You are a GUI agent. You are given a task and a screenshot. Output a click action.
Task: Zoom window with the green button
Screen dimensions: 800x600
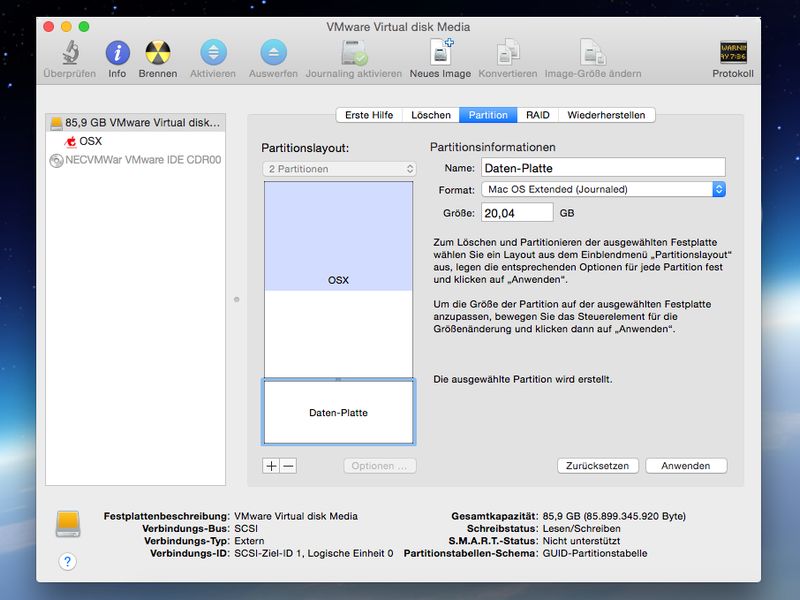84,27
